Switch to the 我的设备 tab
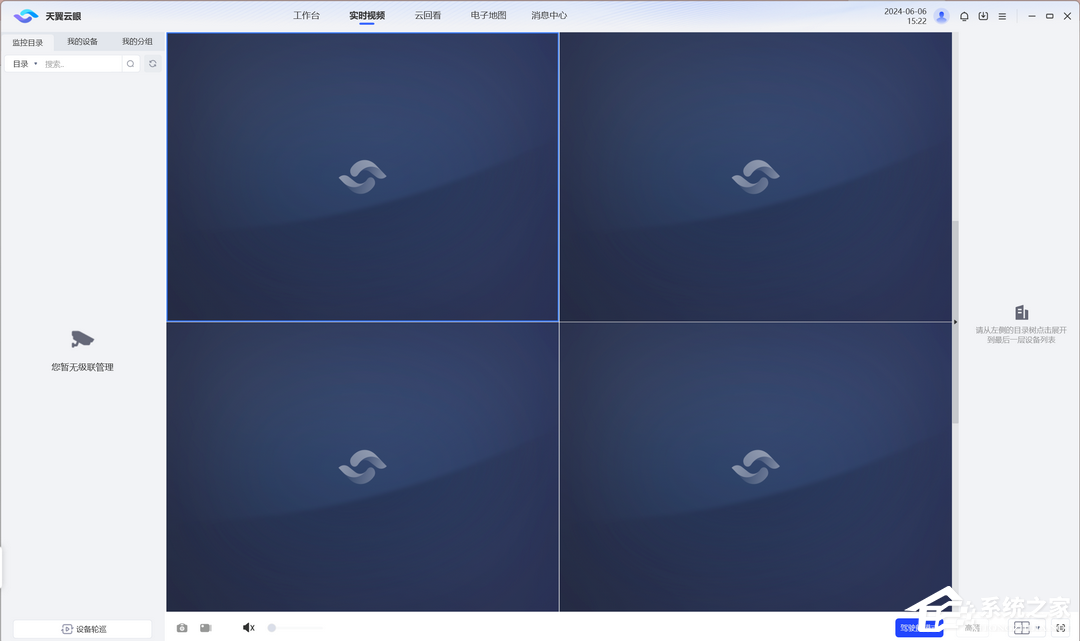Image resolution: width=1080 pixels, height=641 pixels. (83, 41)
